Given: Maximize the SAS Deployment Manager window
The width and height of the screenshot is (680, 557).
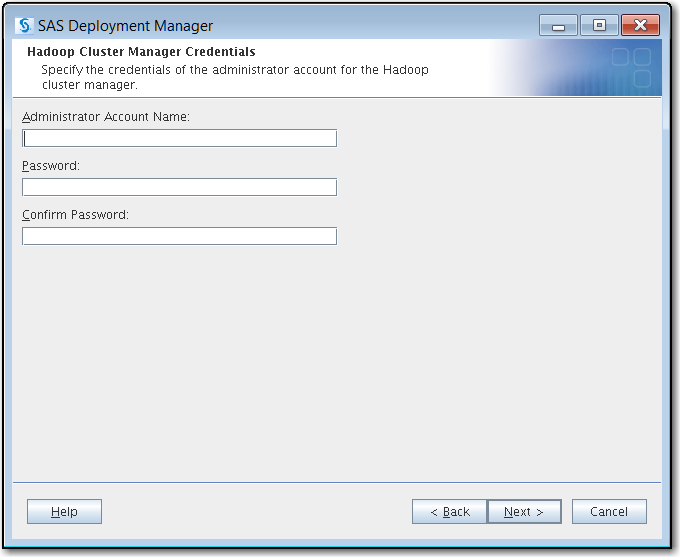Looking at the screenshot, I should click(599, 25).
